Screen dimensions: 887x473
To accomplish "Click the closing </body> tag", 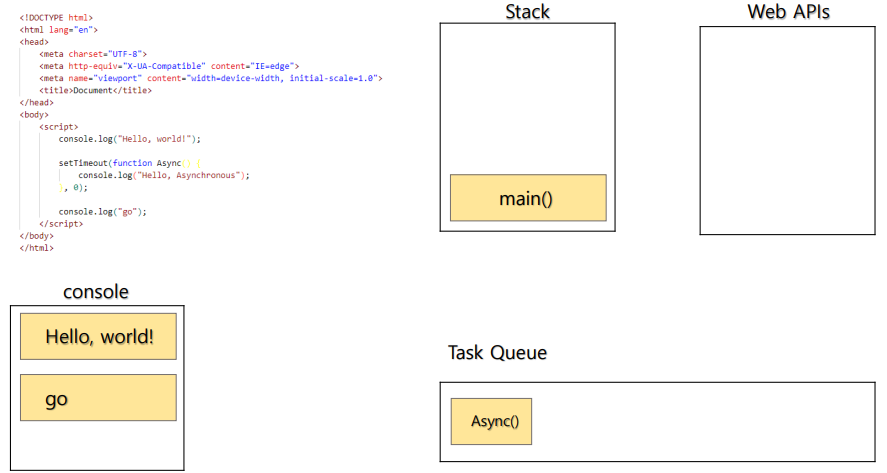I will 37,236.
